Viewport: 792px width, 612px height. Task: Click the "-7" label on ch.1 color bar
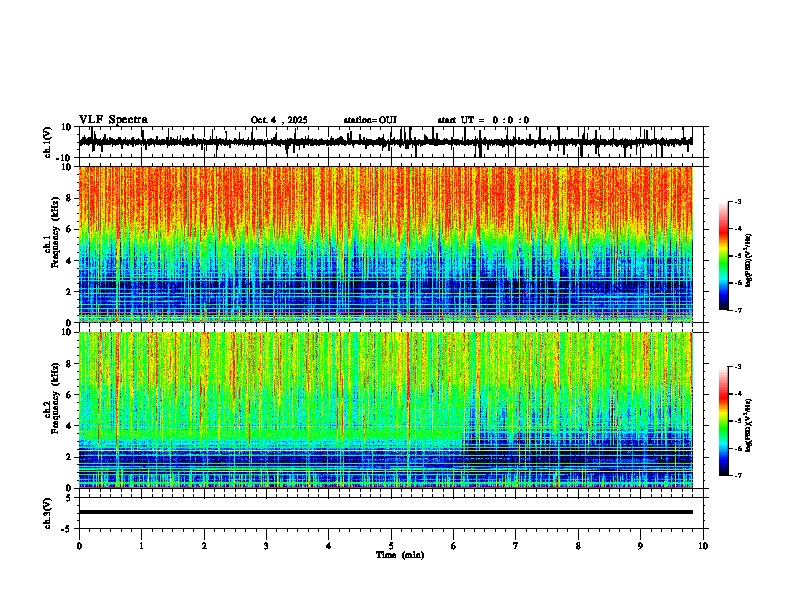click(x=737, y=310)
